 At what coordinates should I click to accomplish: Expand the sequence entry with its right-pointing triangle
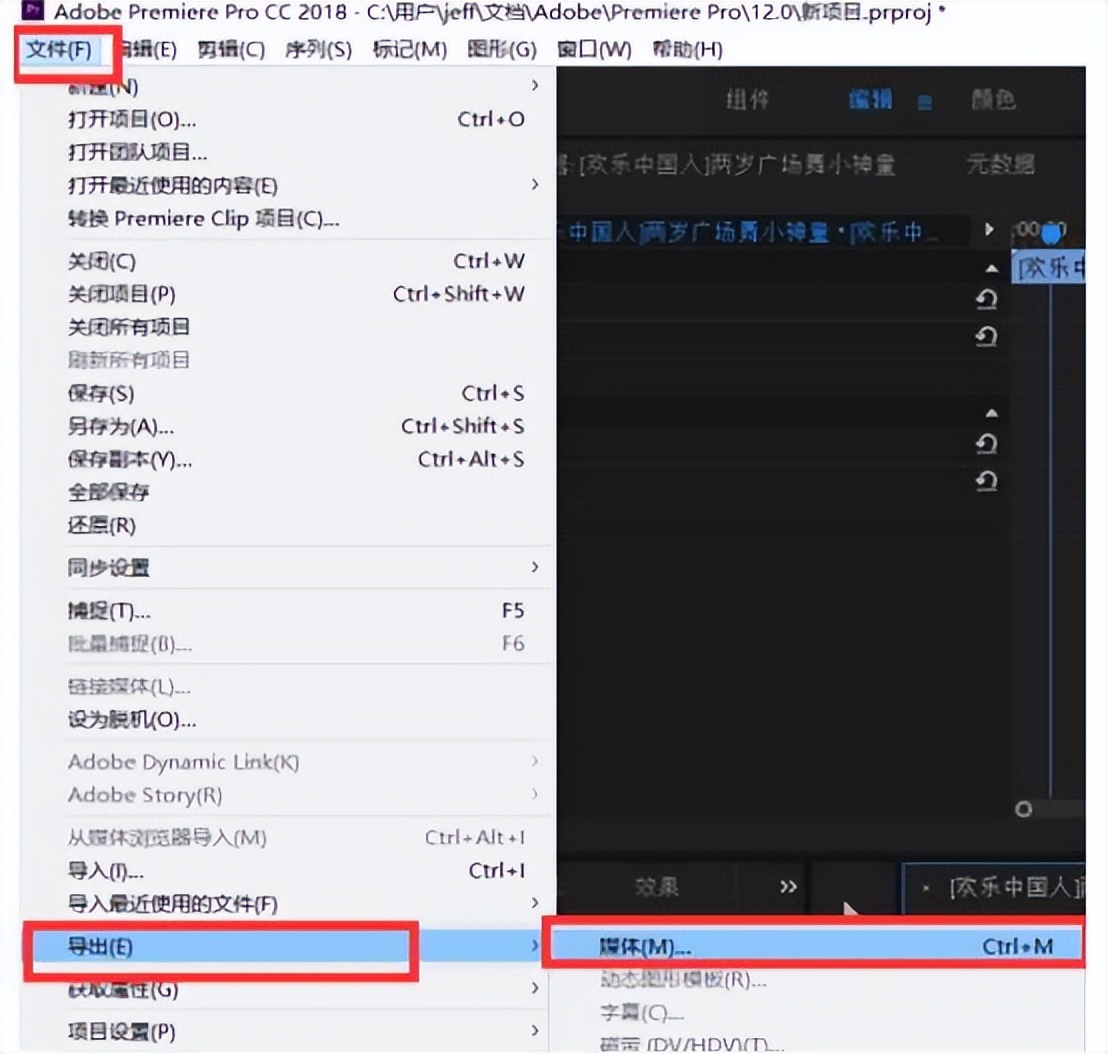[988, 229]
